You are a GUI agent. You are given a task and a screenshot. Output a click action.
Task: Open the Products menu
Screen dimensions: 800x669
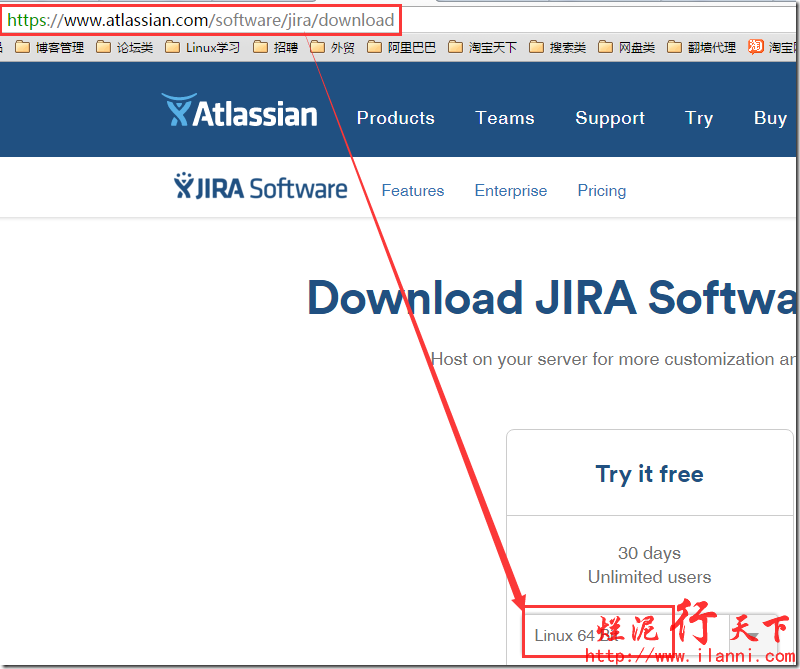coord(395,118)
